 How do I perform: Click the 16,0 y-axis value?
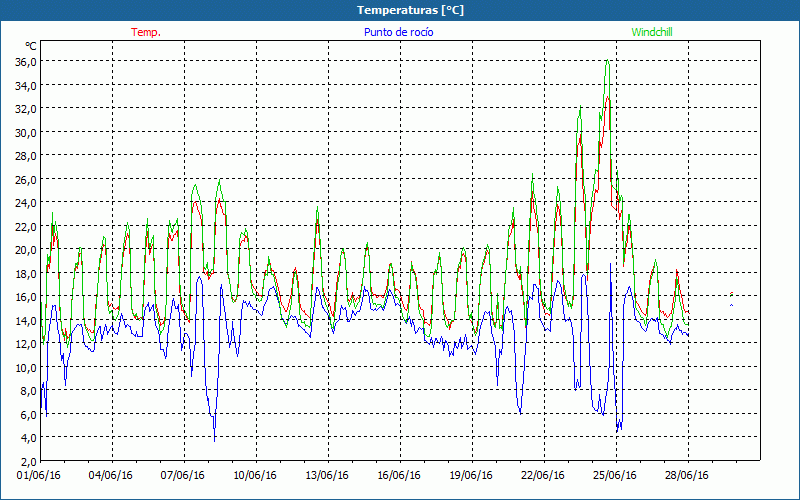click(x=26, y=296)
